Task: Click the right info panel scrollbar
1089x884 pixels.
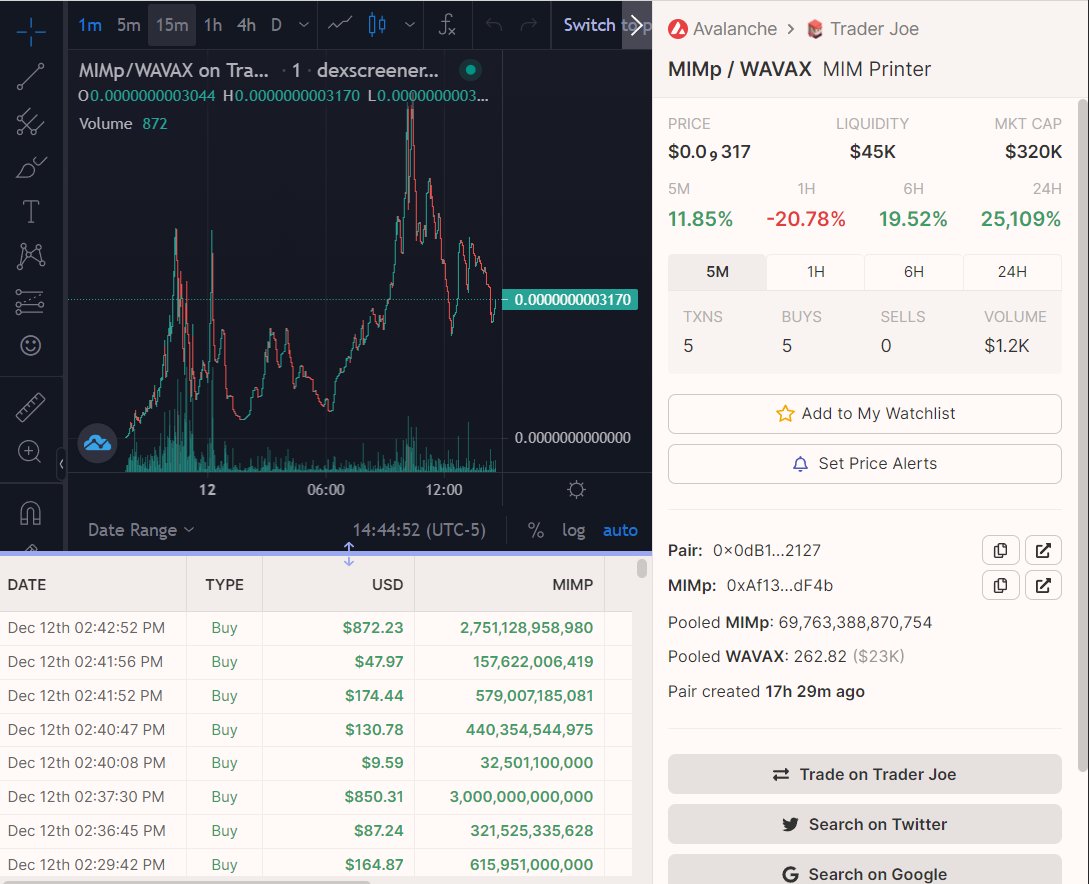Action: [1083, 435]
